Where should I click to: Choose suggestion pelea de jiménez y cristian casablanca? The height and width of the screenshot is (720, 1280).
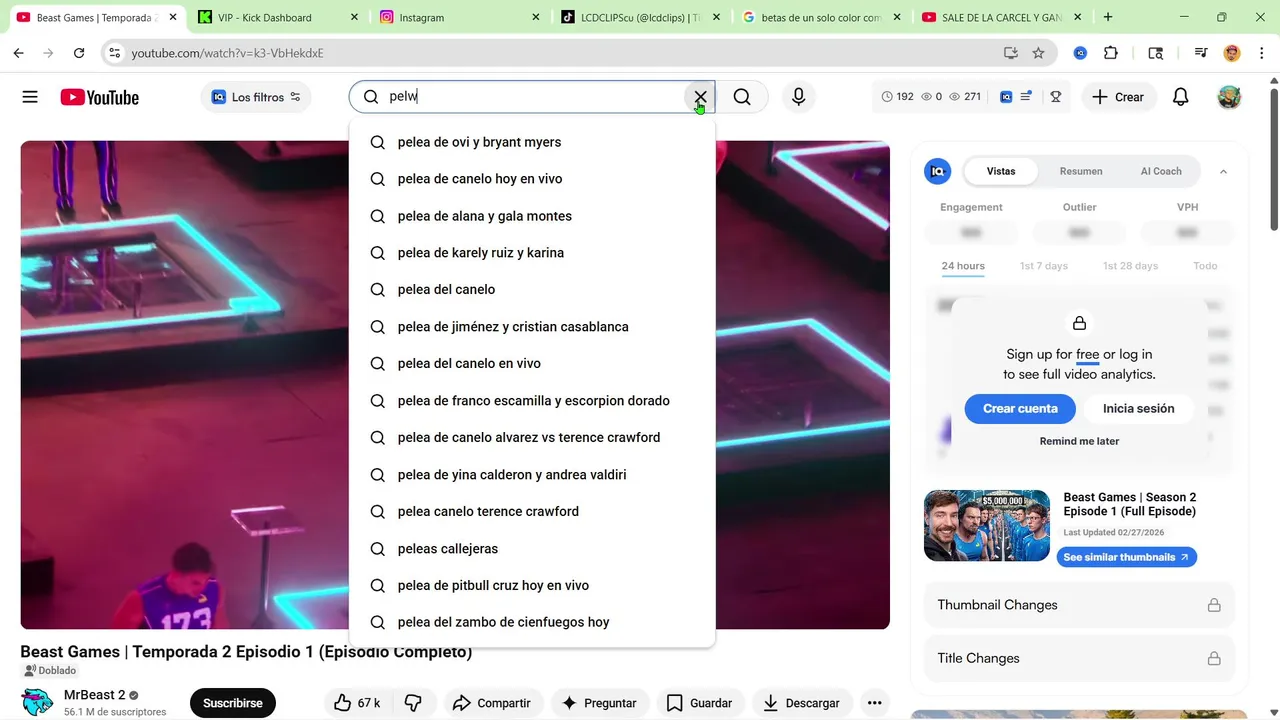tap(532, 327)
